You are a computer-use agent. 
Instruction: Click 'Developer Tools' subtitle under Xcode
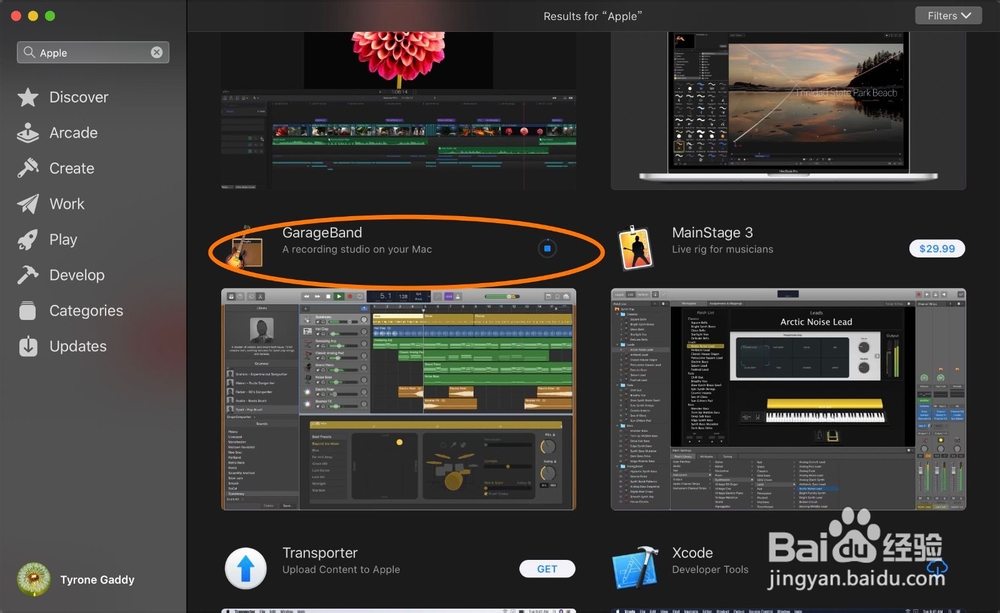point(710,570)
